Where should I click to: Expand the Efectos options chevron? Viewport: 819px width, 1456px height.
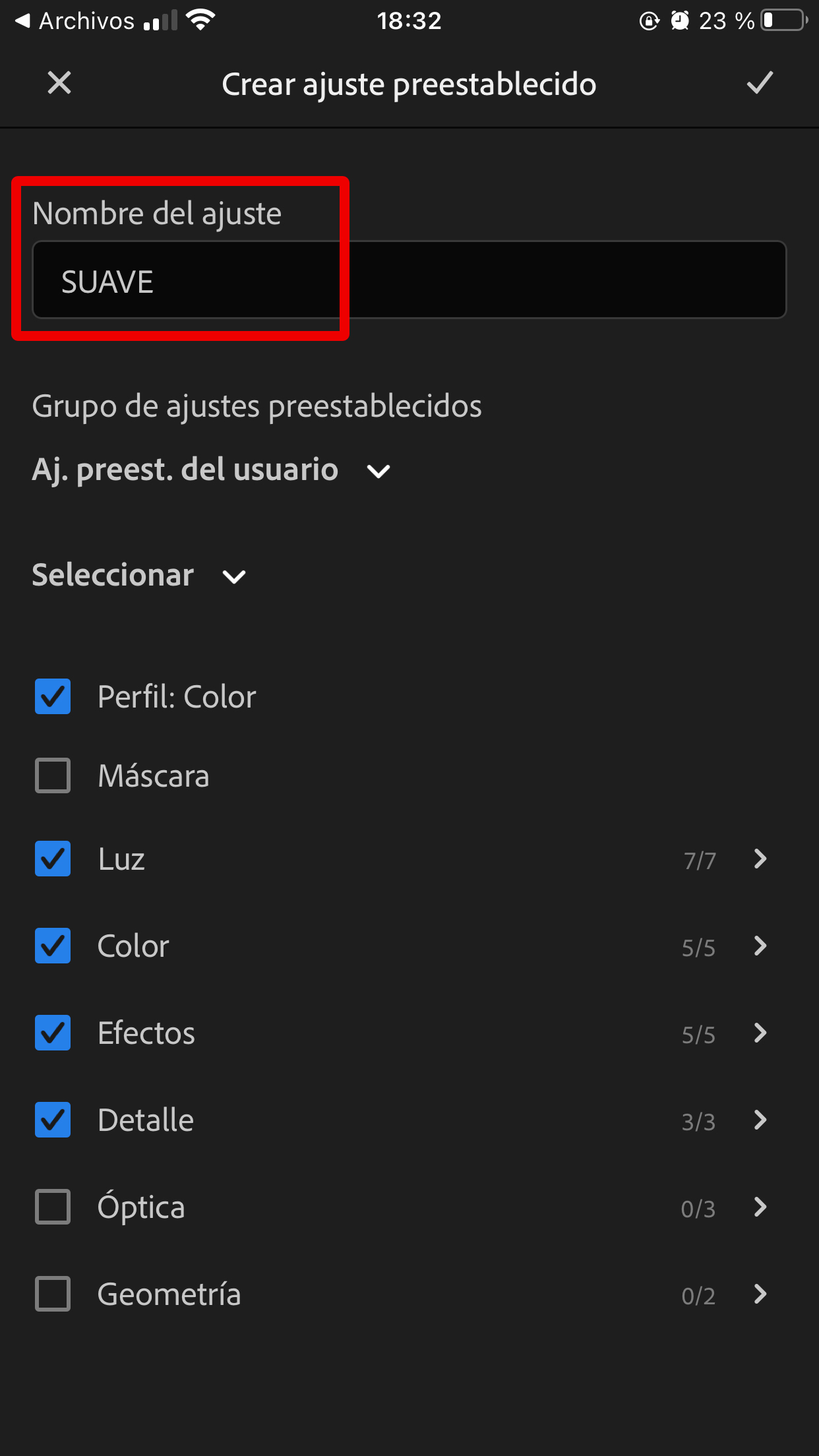(x=760, y=1033)
